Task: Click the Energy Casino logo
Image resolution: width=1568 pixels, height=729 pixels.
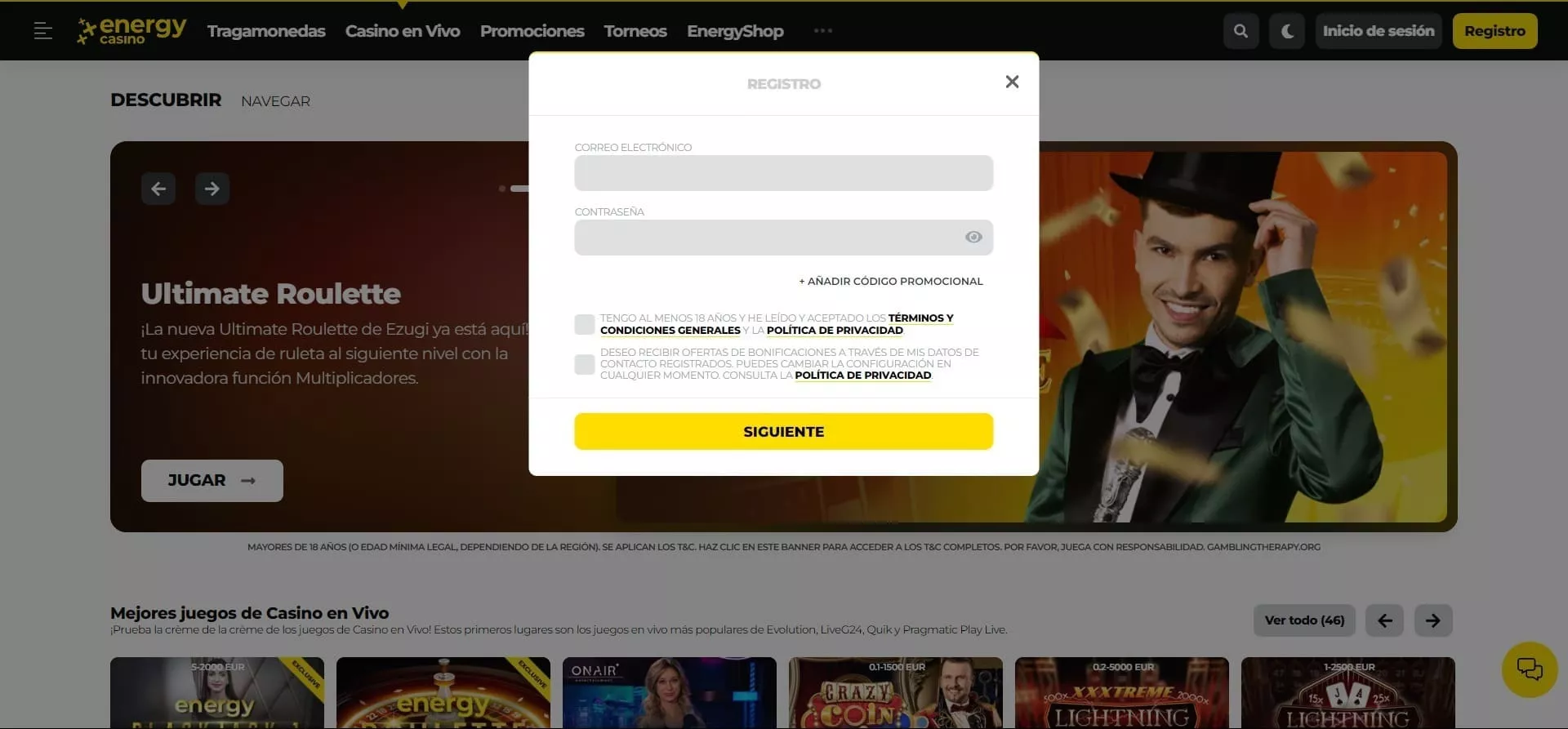Action: (132, 31)
